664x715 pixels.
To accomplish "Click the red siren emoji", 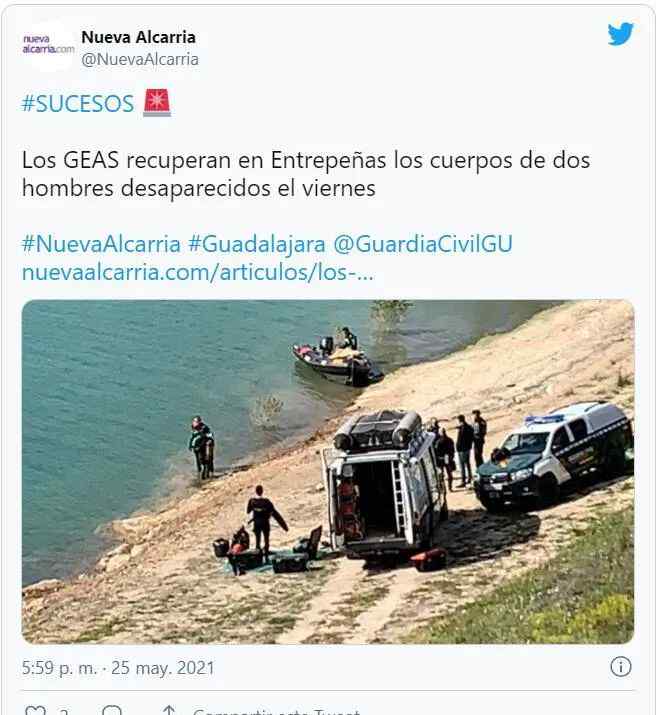I will click(157, 103).
